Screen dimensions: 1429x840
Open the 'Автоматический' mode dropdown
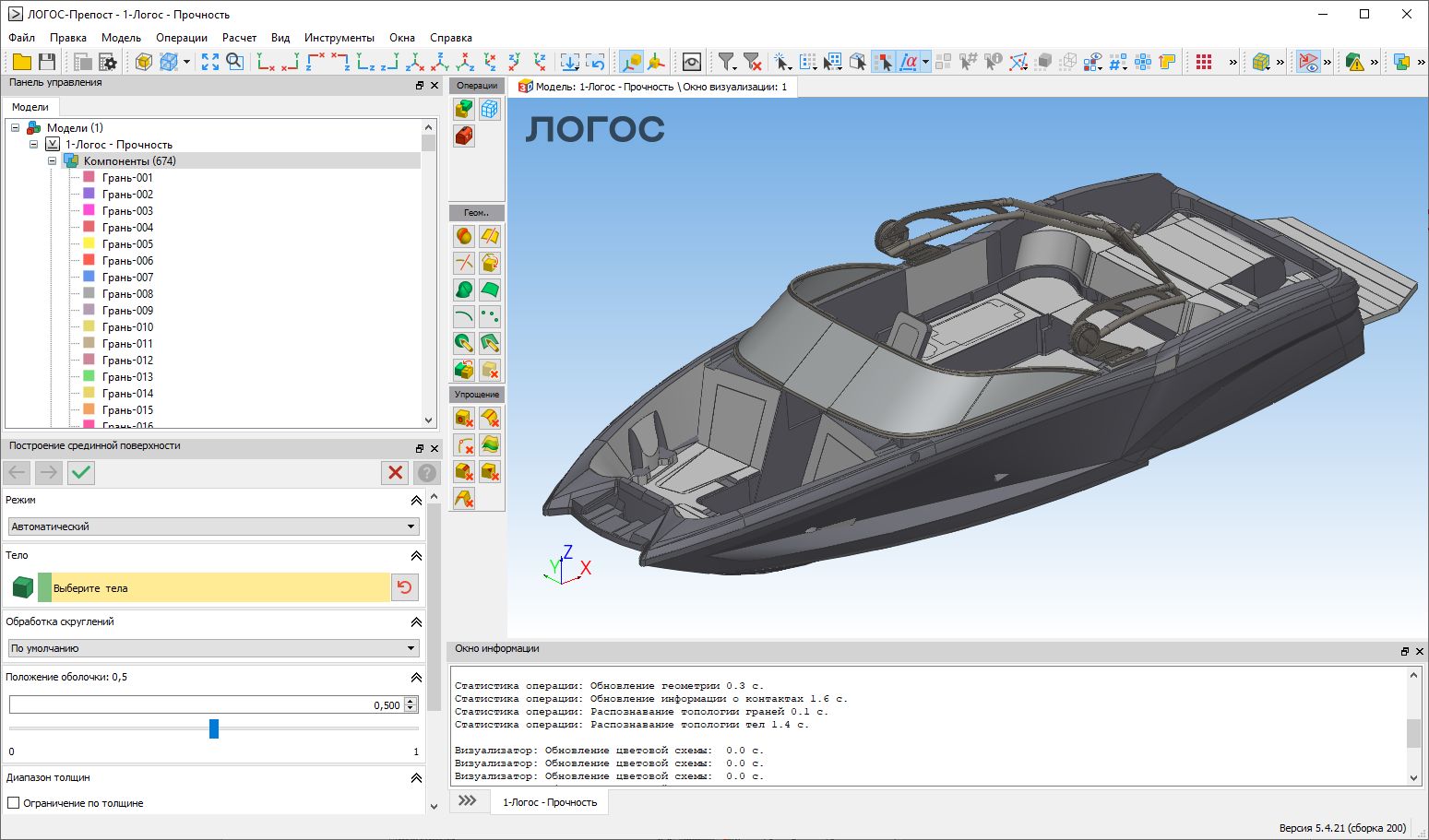tap(213, 526)
